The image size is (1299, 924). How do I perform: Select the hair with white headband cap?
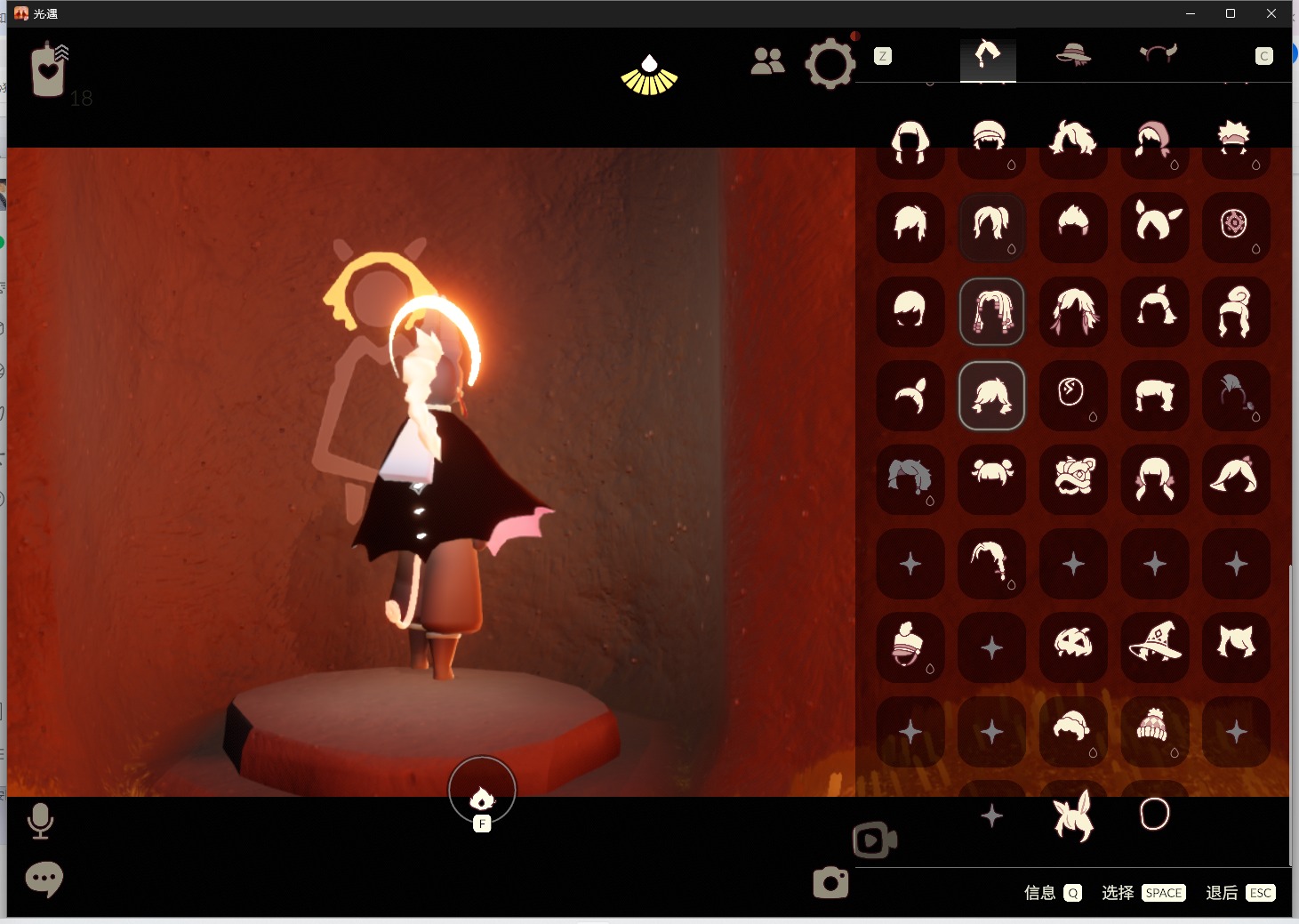pyautogui.click(x=991, y=141)
